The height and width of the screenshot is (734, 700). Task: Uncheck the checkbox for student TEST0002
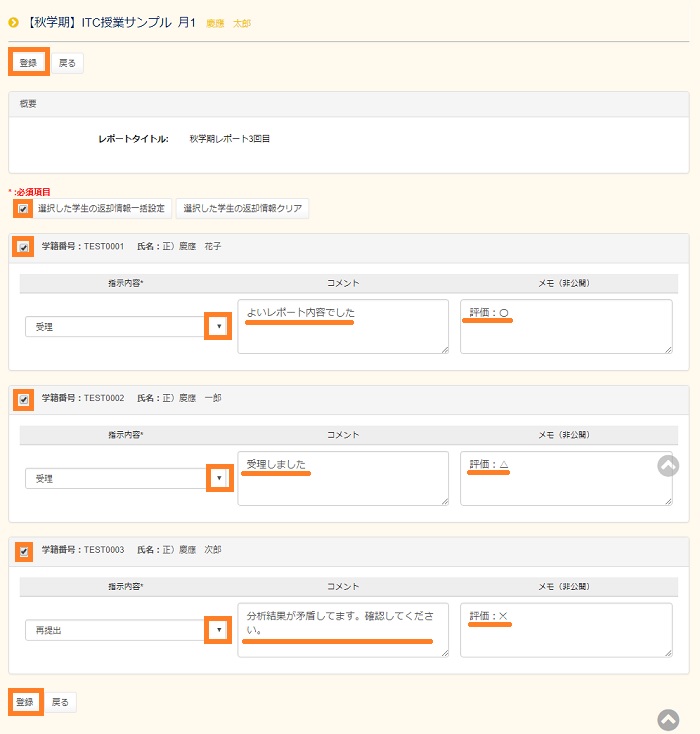(x=23, y=398)
